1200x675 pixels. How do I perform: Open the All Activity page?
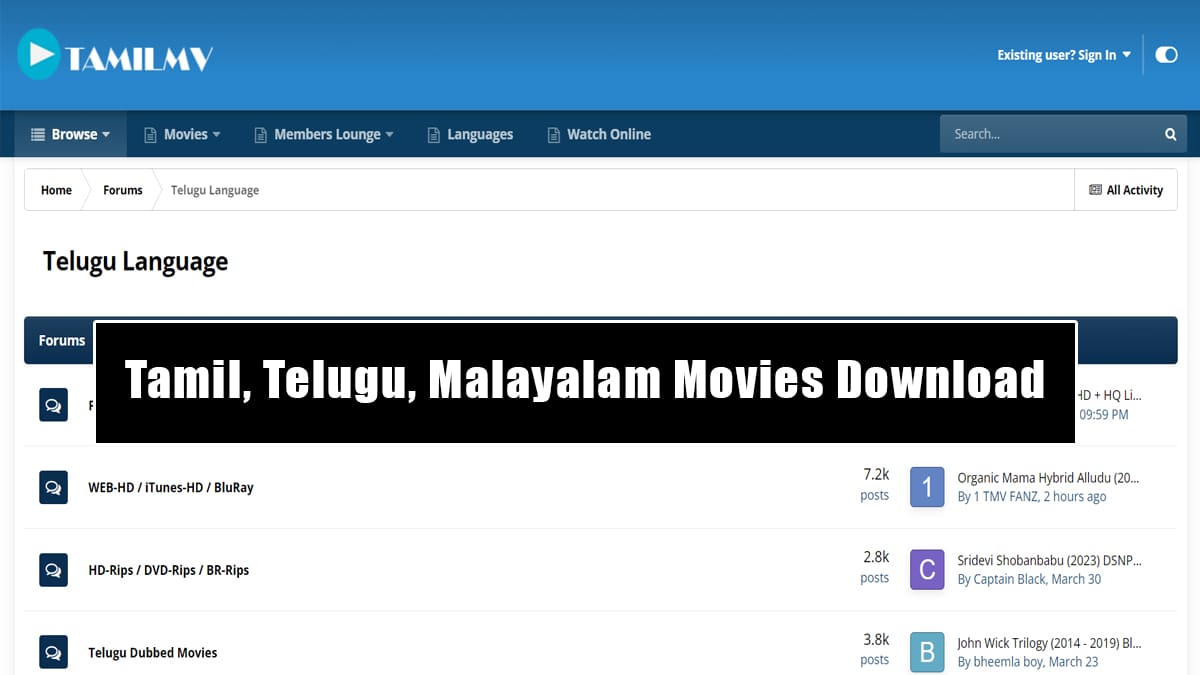coord(1126,190)
